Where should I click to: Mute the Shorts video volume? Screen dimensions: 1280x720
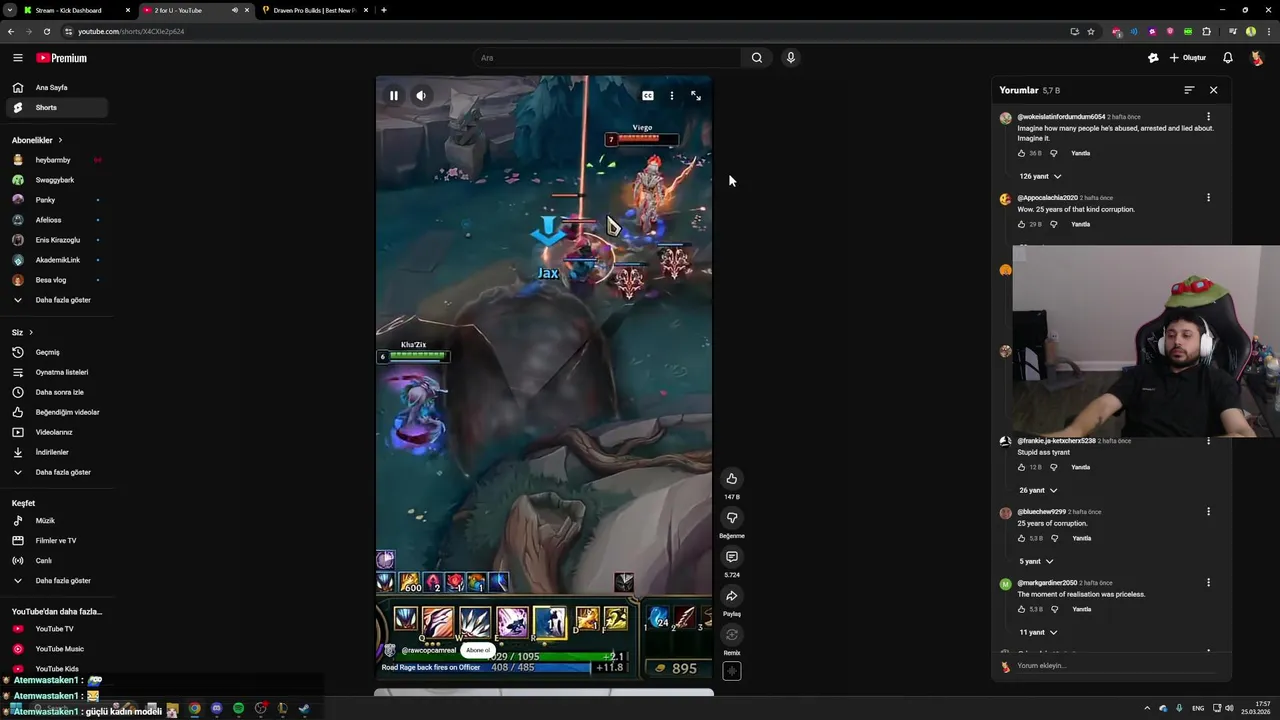click(x=421, y=96)
